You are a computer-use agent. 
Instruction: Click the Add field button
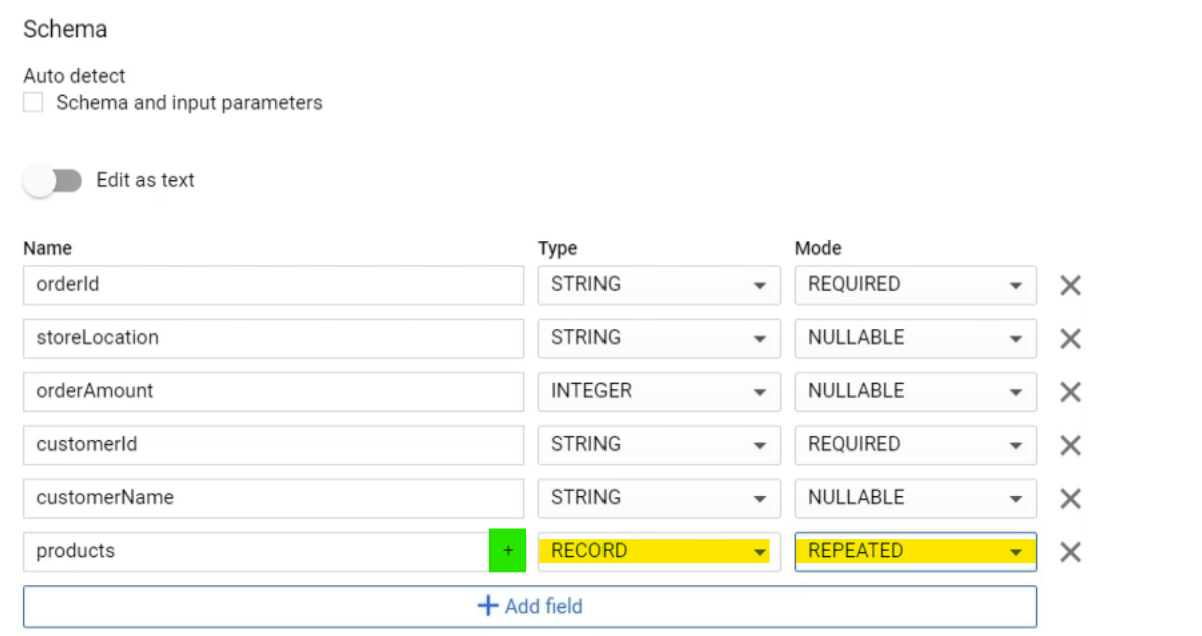tap(529, 606)
